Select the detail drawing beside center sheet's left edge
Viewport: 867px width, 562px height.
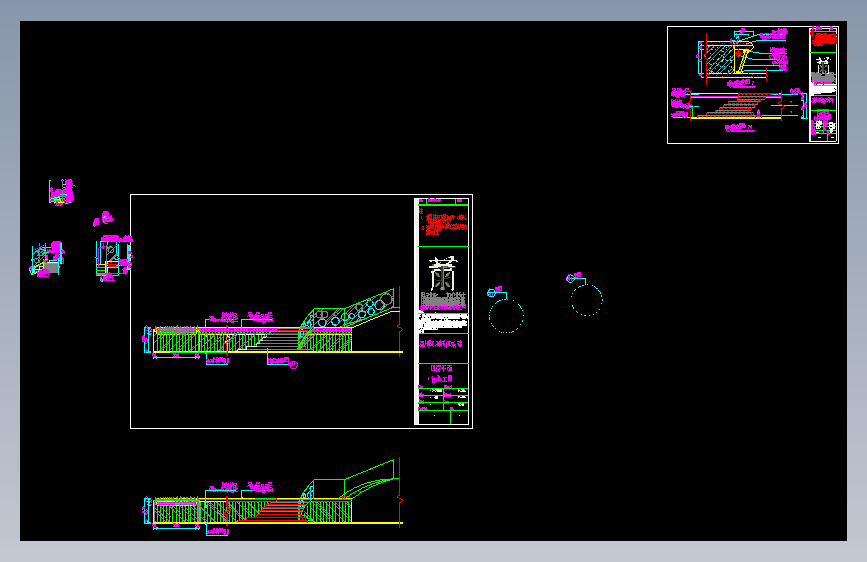pos(113,258)
